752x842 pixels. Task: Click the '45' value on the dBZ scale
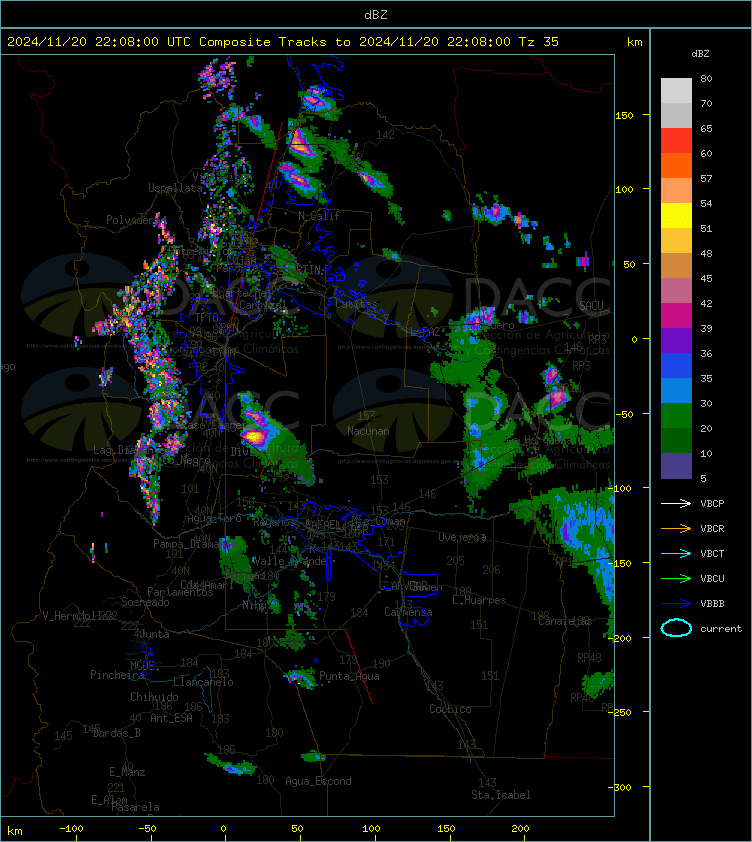[x=706, y=278]
